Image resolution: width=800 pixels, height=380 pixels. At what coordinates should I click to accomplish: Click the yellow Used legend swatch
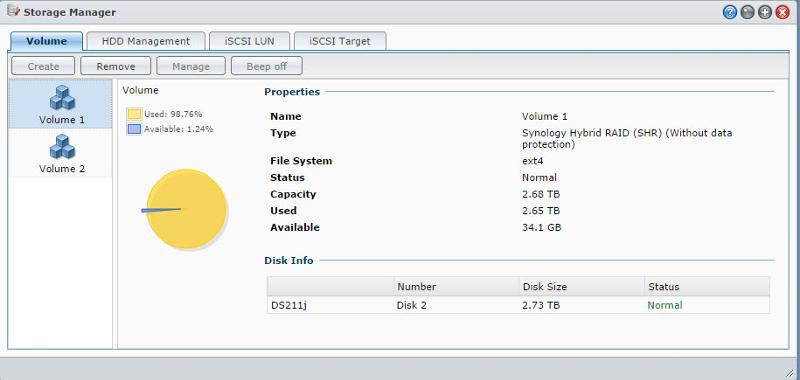134,114
